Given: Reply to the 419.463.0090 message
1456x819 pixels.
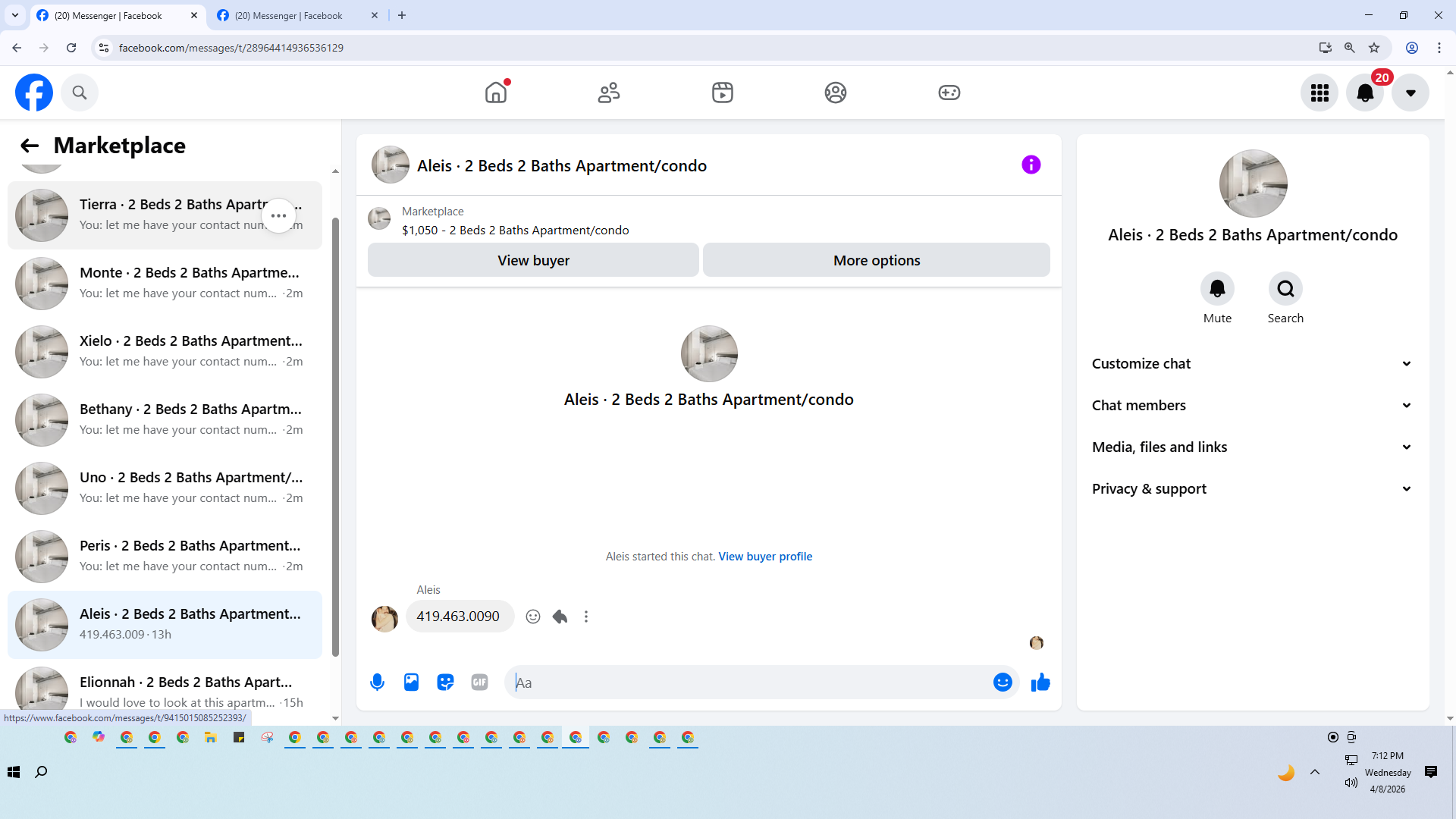Looking at the screenshot, I should 560,617.
